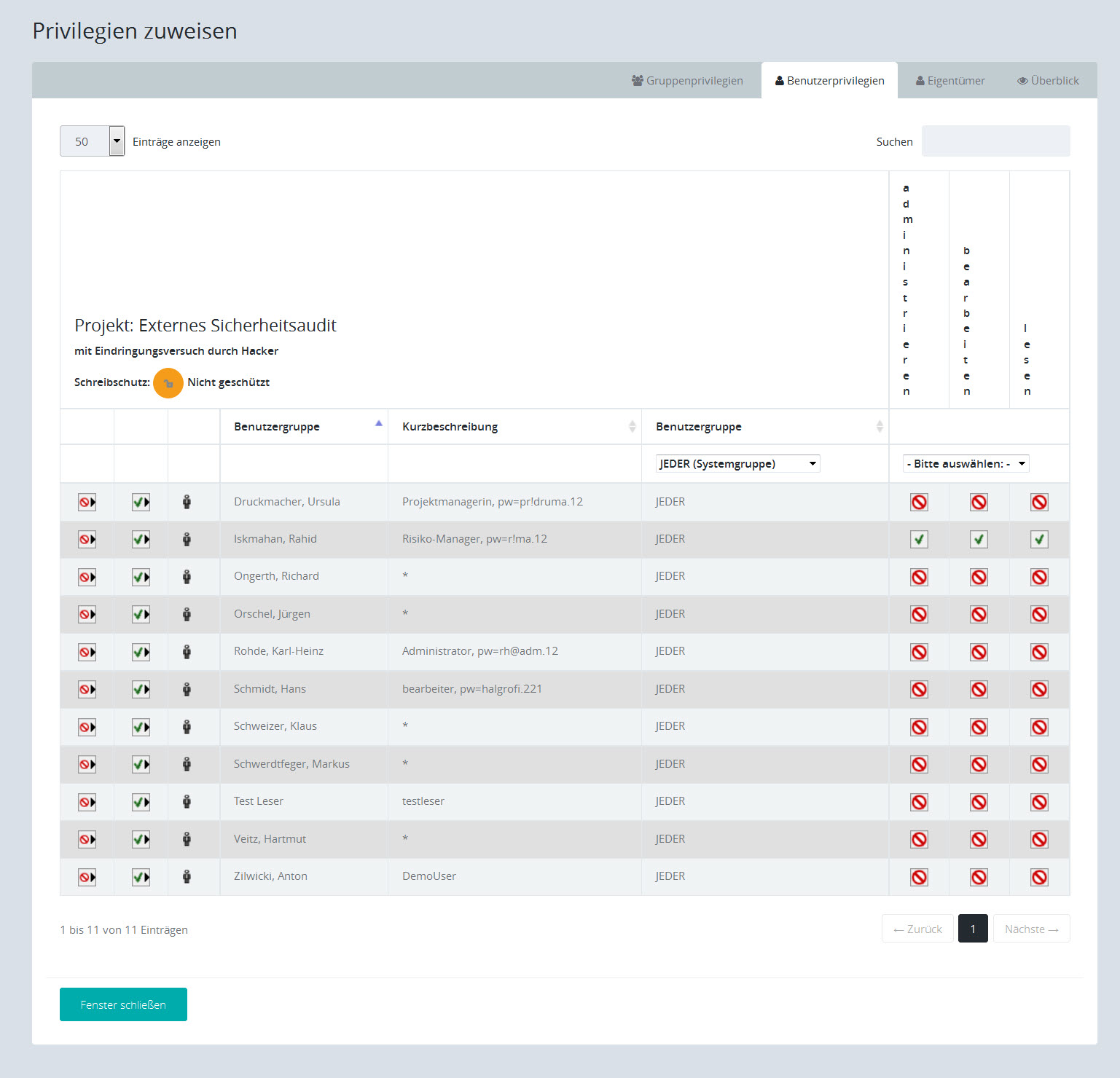Screen dimensions: 1120x1078
Task: Open the 'Bitte auswählen' dropdown
Action: pos(966,464)
